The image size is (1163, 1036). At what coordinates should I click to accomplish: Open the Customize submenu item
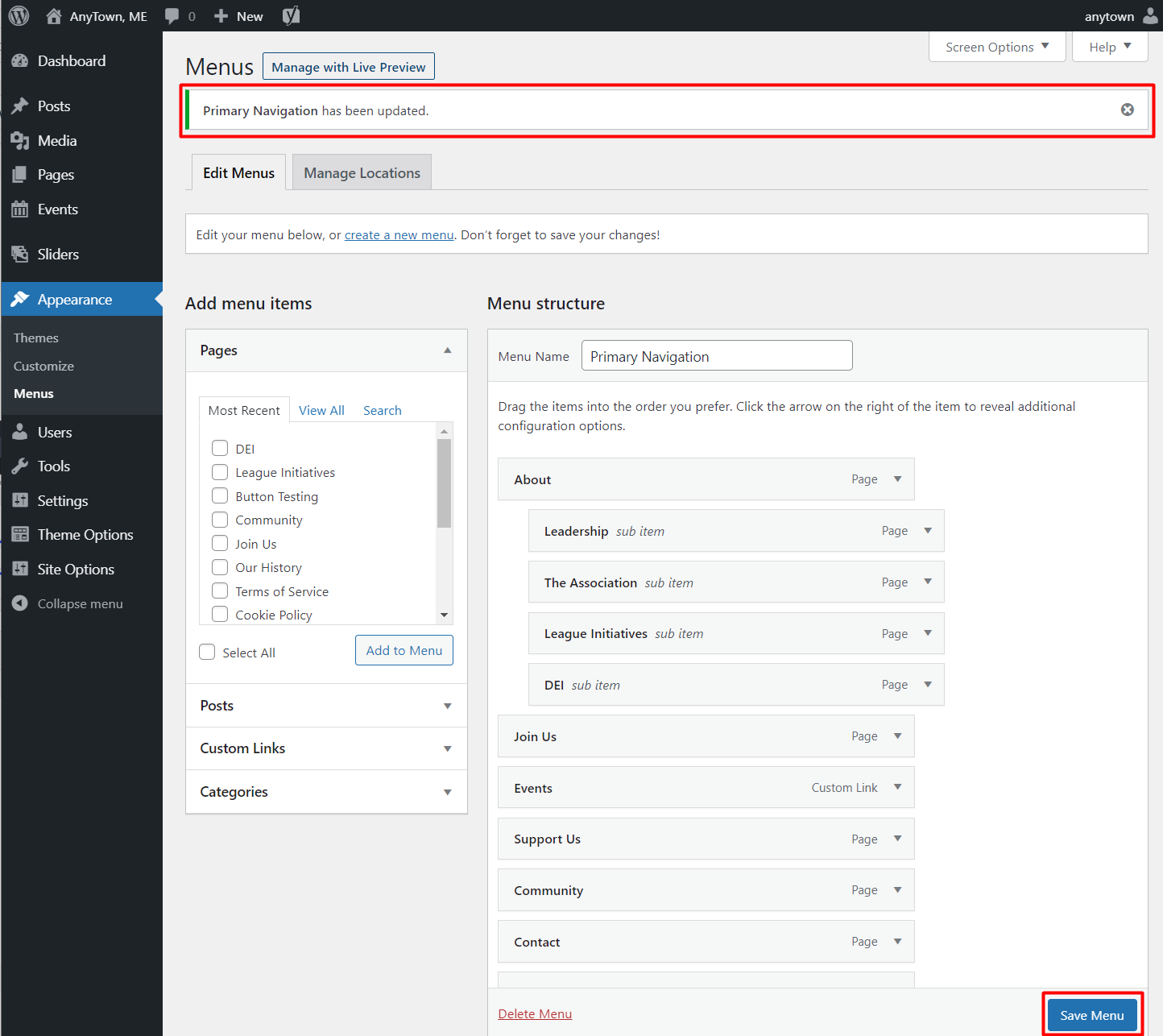click(43, 366)
